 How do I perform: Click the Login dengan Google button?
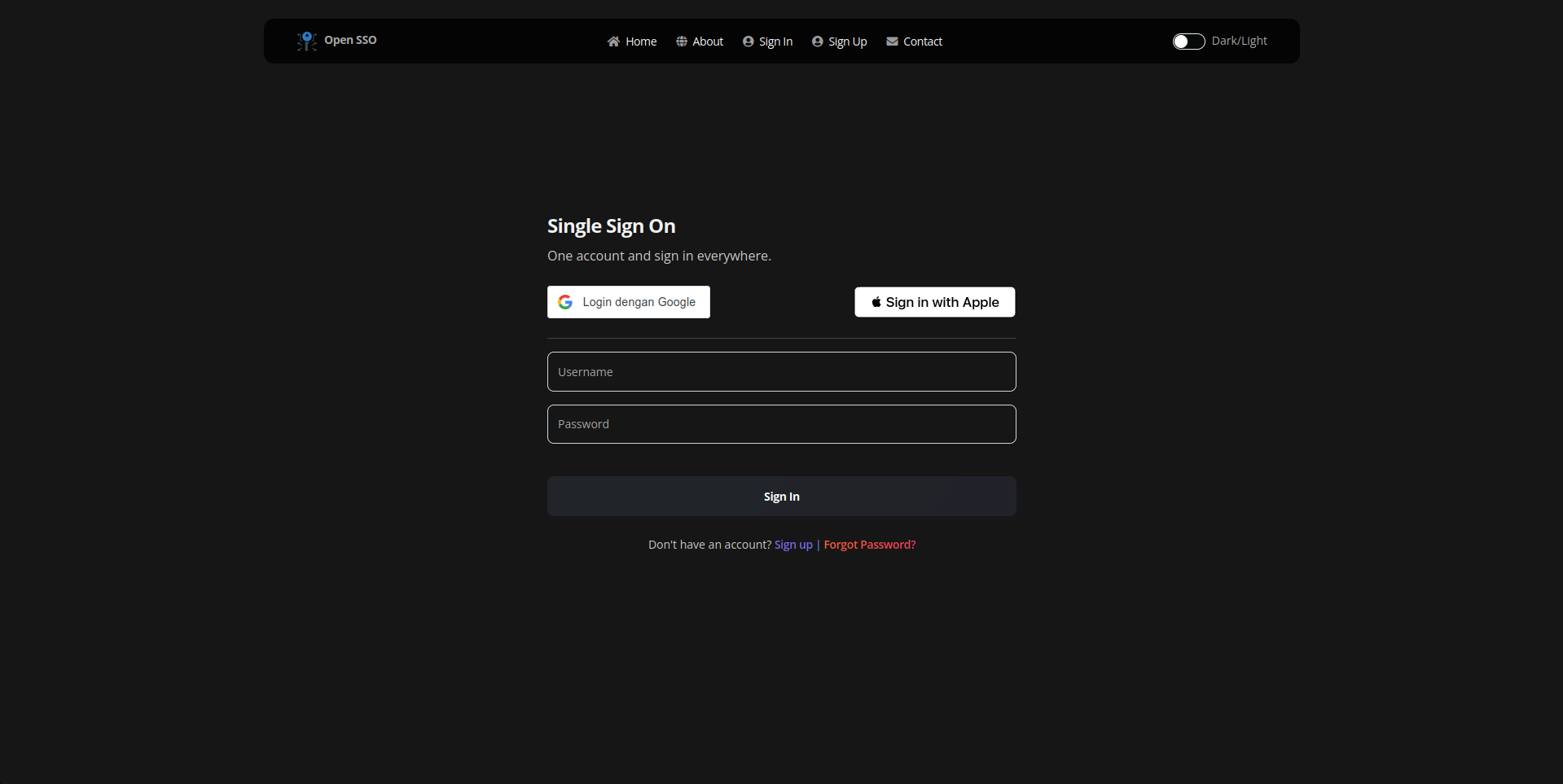628,301
